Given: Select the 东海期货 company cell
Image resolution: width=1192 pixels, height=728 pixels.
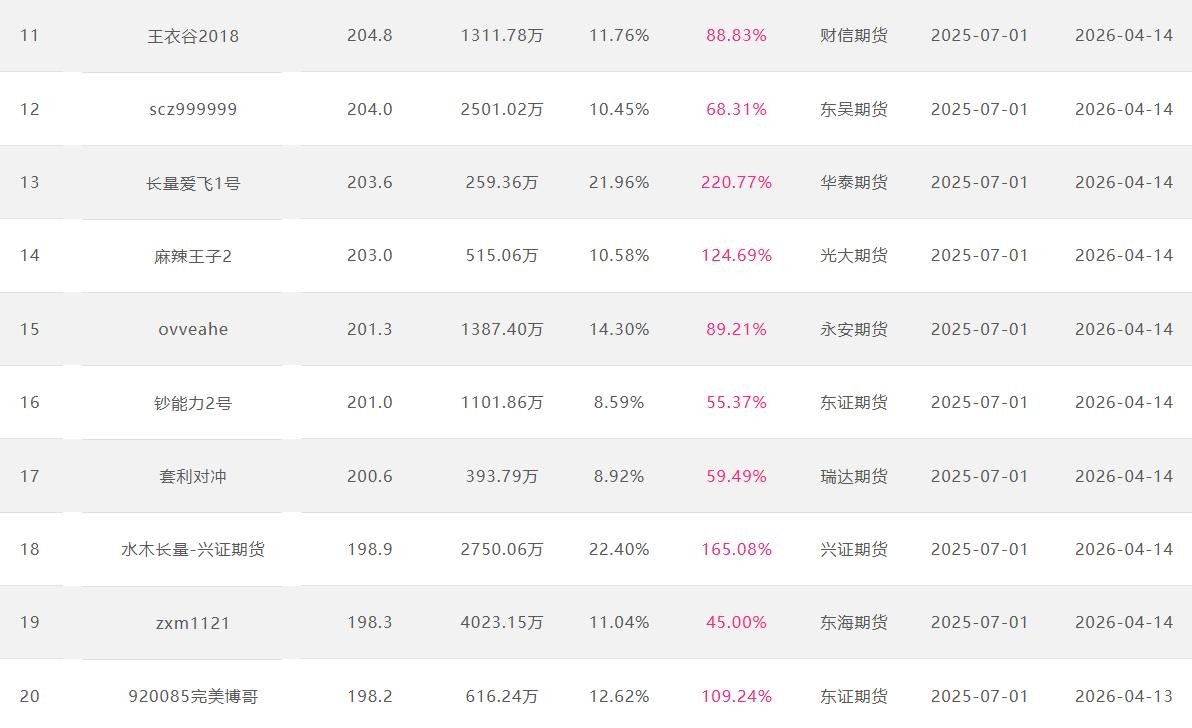Looking at the screenshot, I should pos(853,623).
